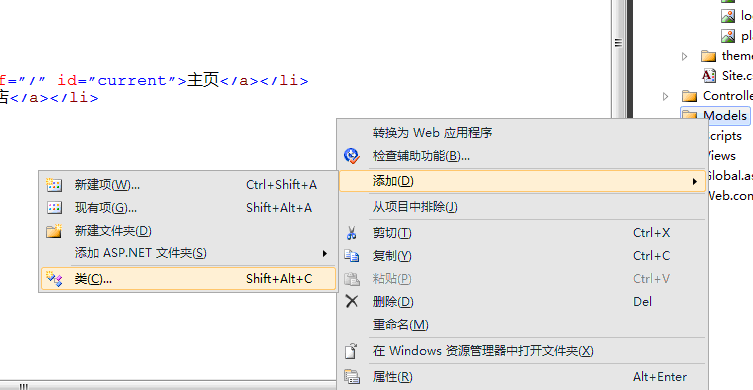Select 复制(Y) from context menu
This screenshot has width=753, height=390.
(522, 256)
